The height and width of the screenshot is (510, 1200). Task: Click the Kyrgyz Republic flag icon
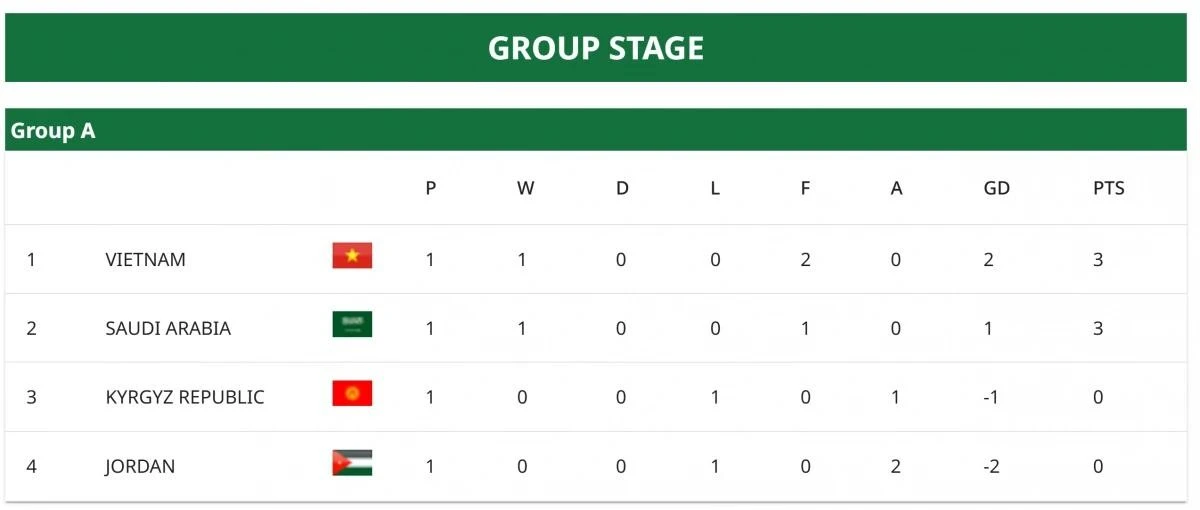pyautogui.click(x=352, y=393)
